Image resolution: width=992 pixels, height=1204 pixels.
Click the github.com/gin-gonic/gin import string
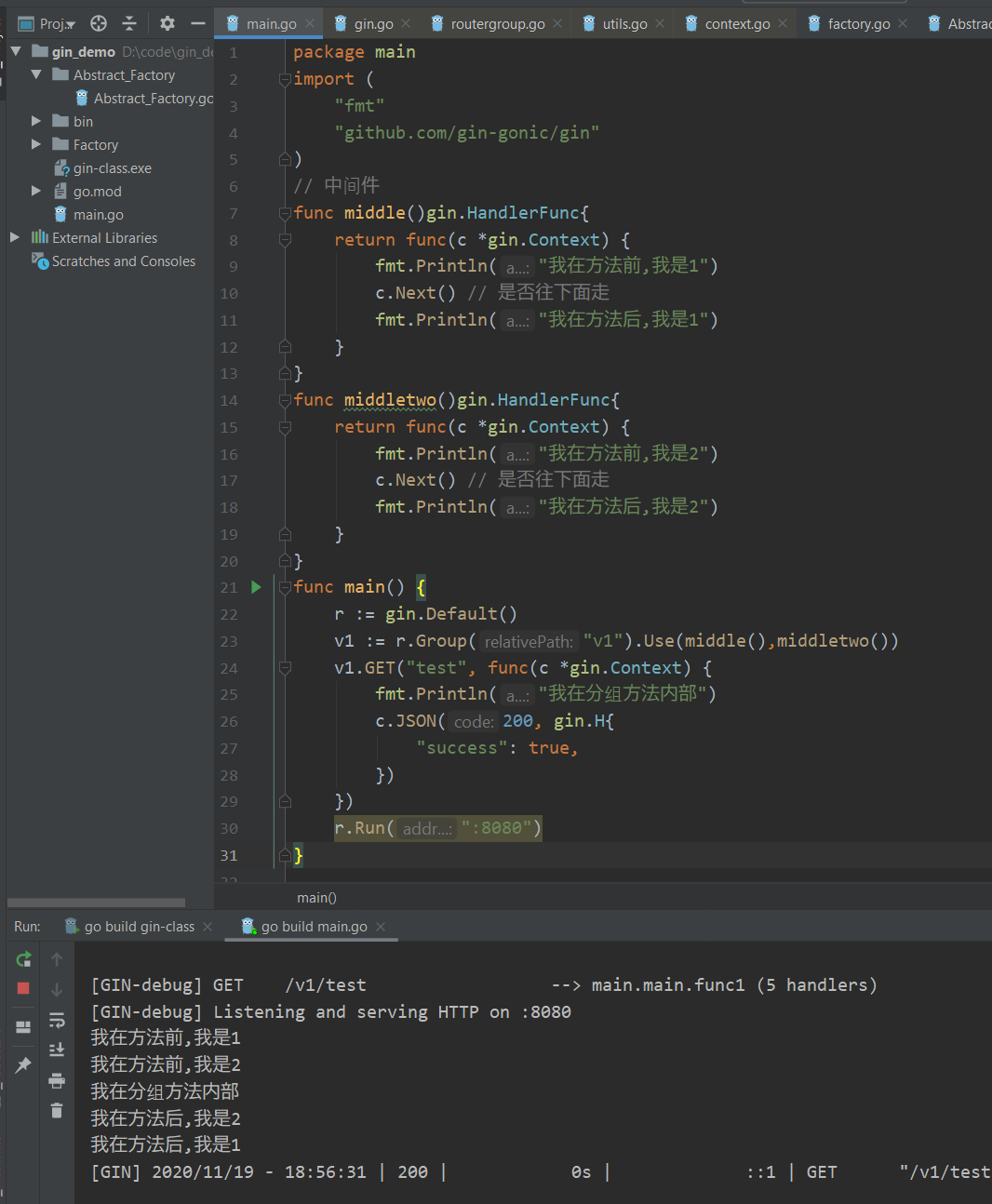pyautogui.click(x=467, y=133)
